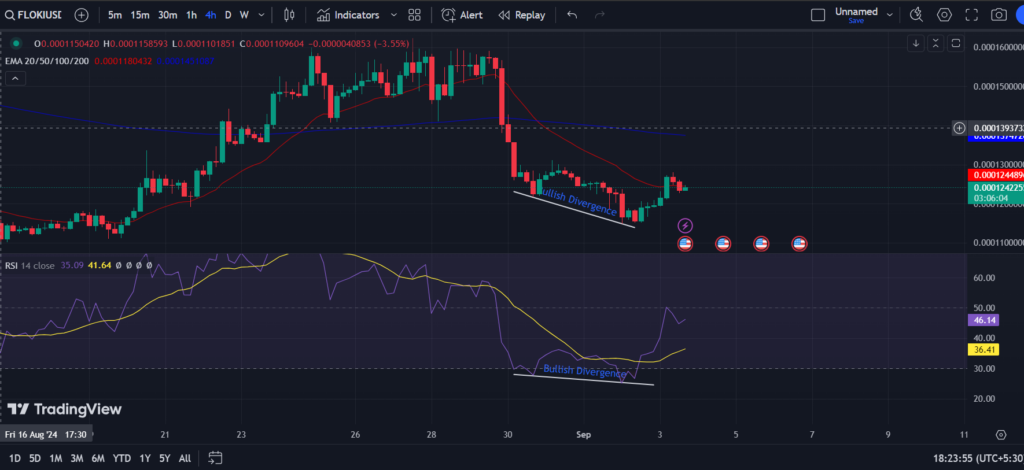This screenshot has height=470, width=1024.
Task: Collapse the indicator legend chevron
Action: pos(16,78)
